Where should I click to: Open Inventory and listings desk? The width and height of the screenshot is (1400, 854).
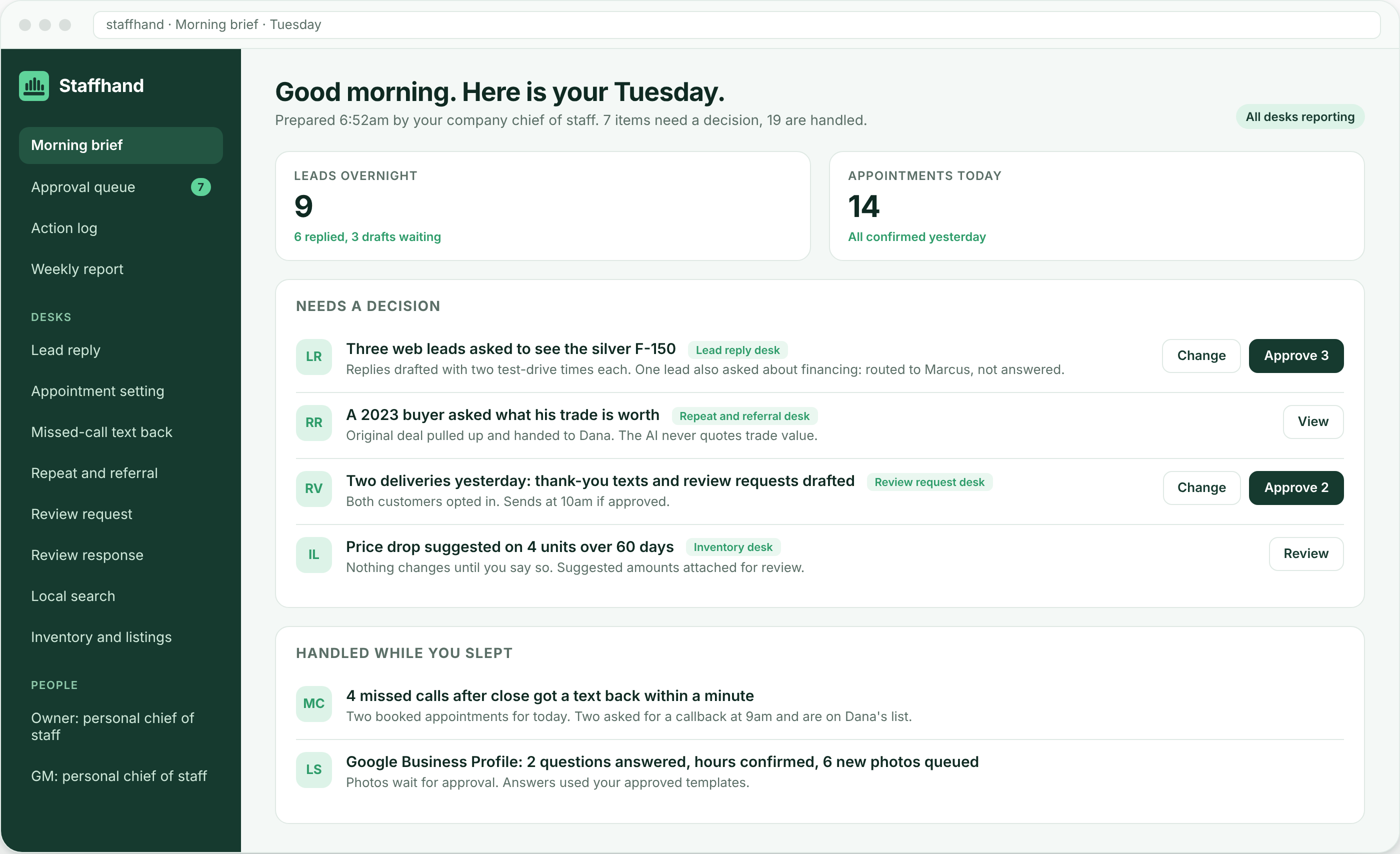coord(120,637)
